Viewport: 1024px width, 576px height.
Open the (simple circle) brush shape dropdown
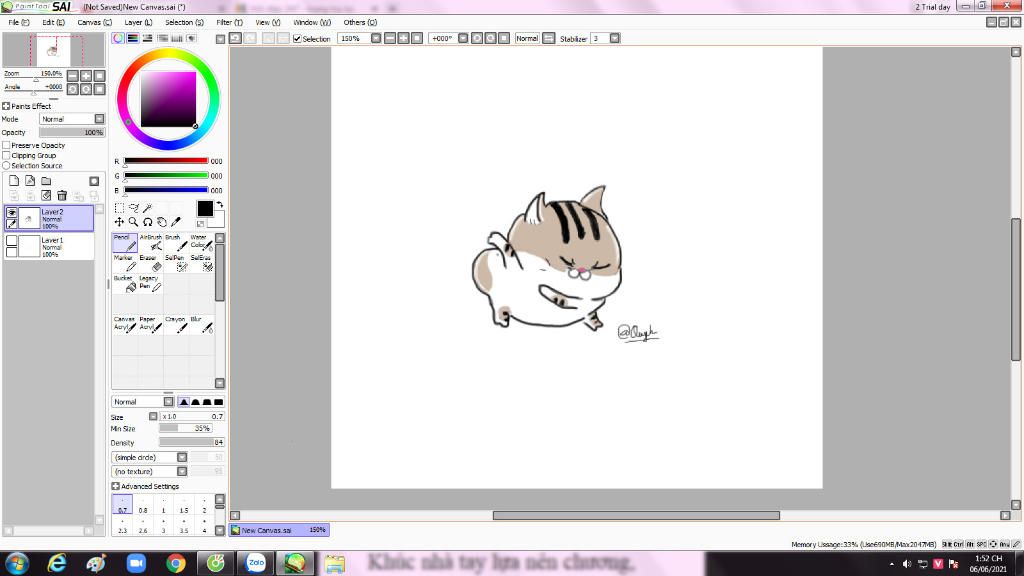[x=150, y=457]
